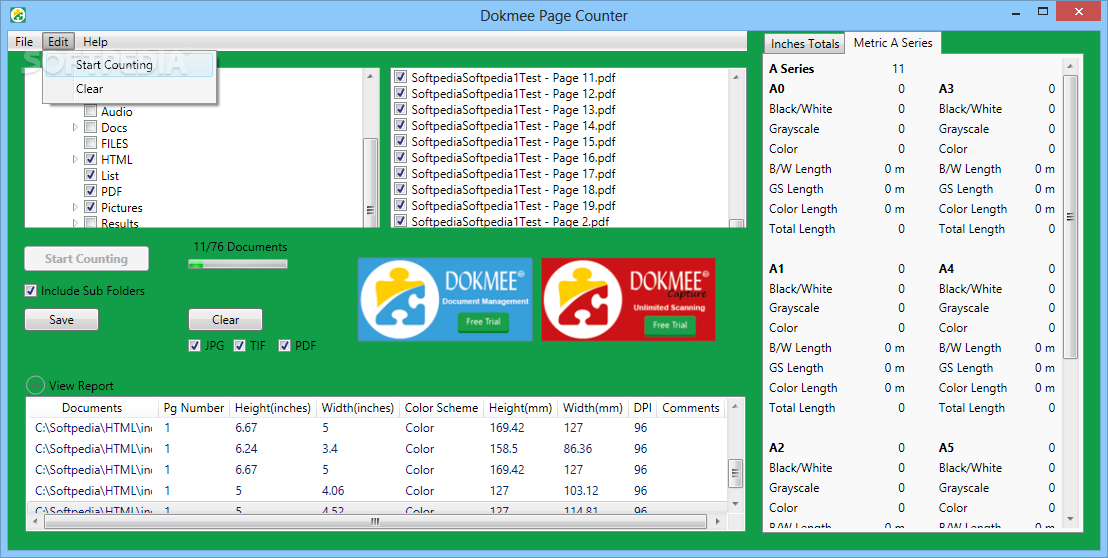The height and width of the screenshot is (558, 1108).
Task: Expand the Docs folder tree node
Action: (x=76, y=128)
